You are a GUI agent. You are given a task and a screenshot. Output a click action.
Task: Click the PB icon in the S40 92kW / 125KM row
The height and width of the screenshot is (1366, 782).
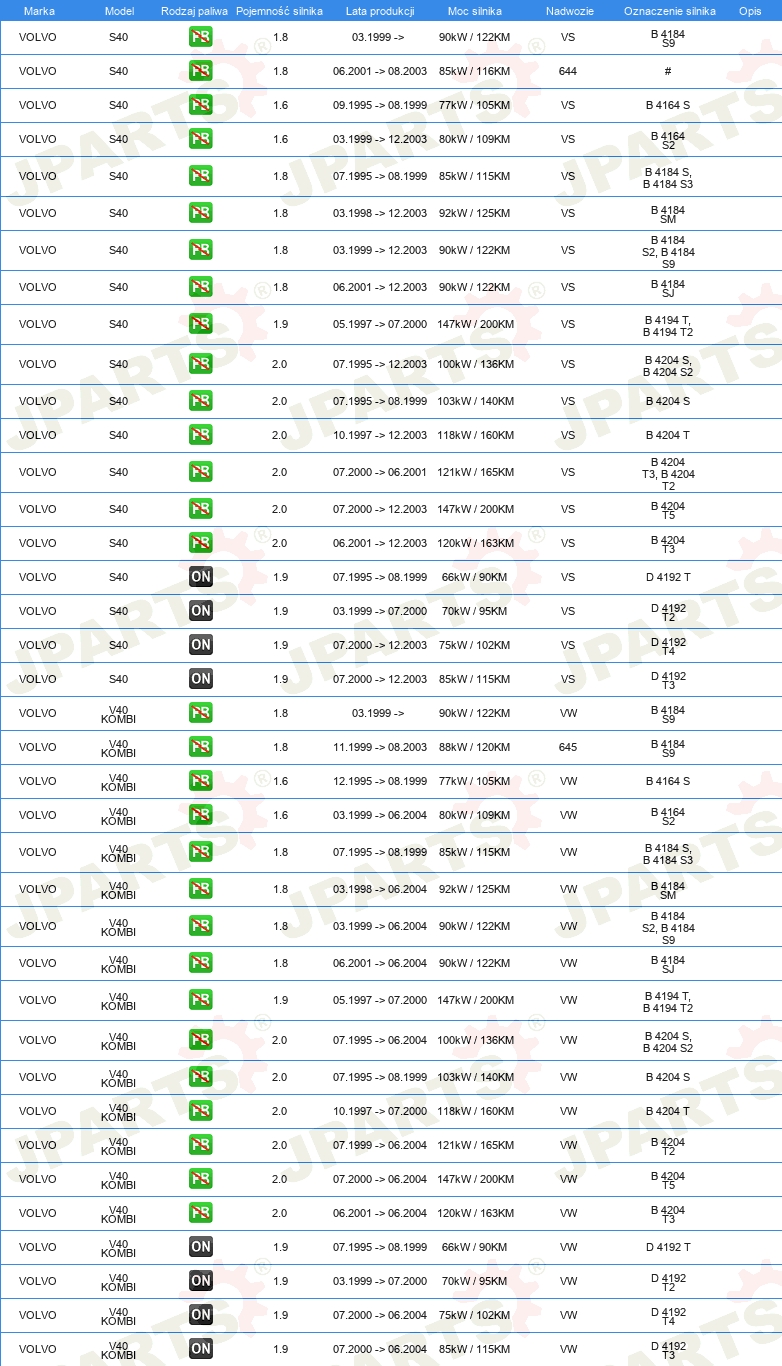click(x=200, y=213)
